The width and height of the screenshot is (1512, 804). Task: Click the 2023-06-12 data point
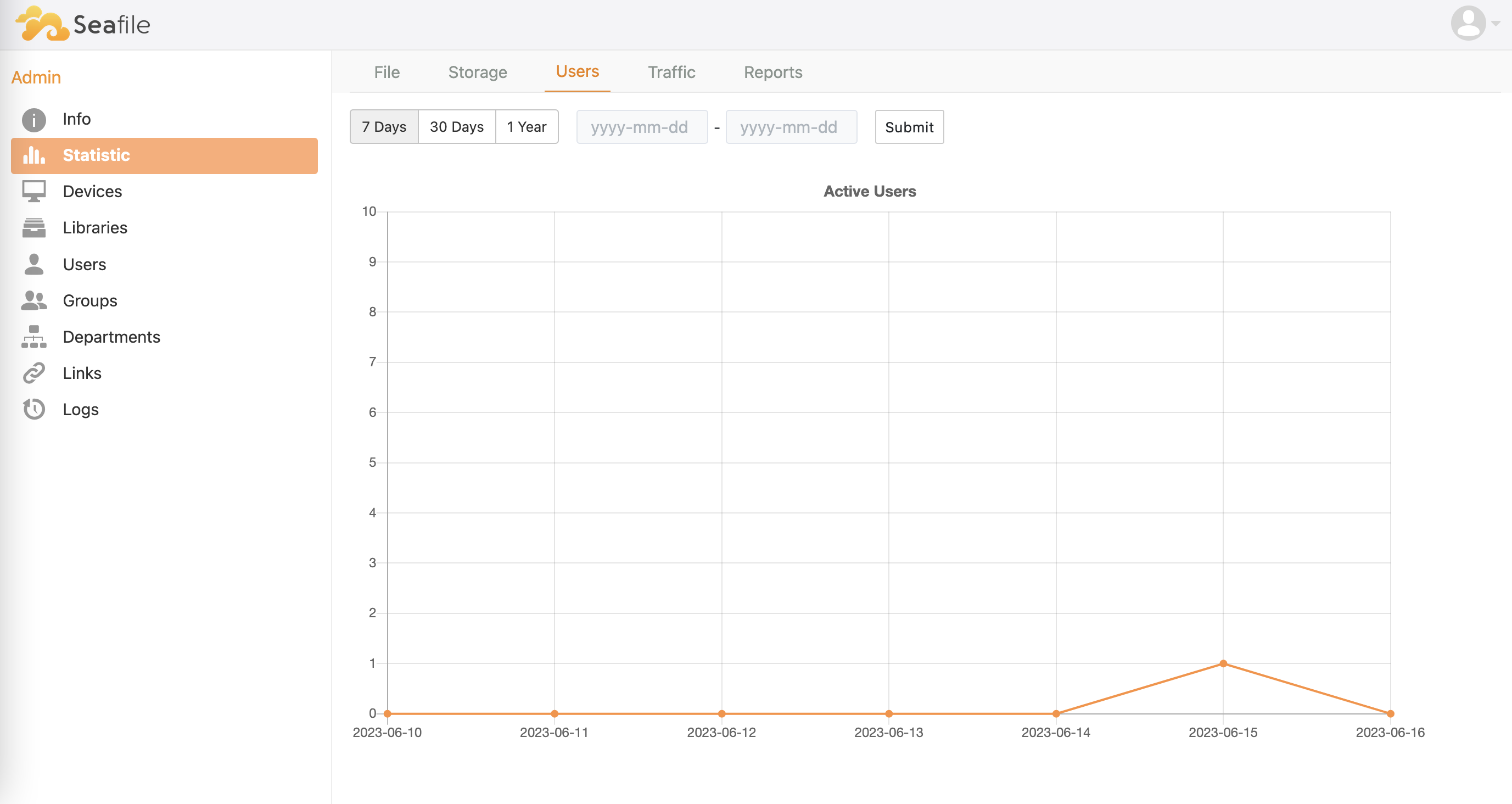point(722,713)
